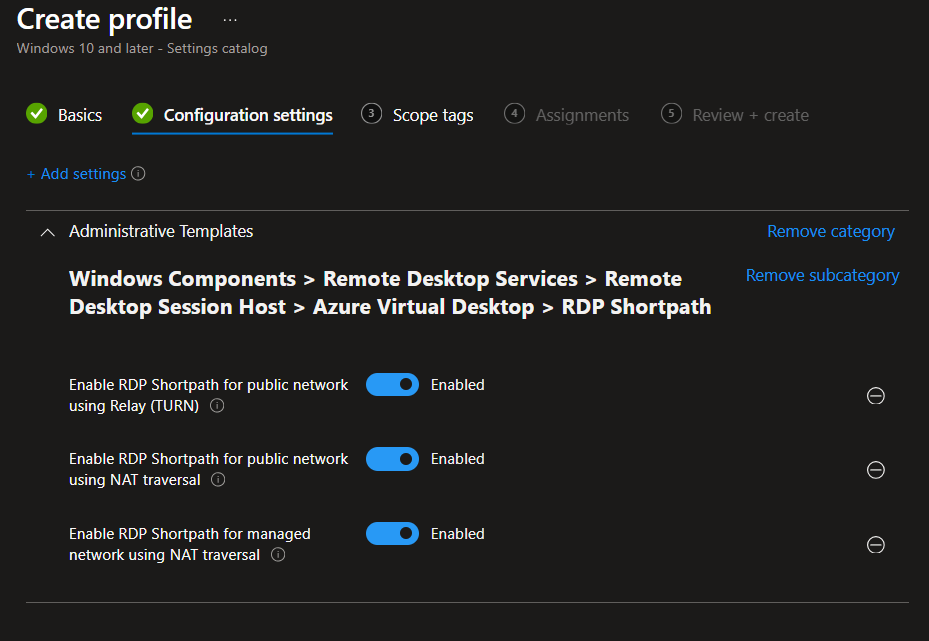Click info icon beside Add settings
Image resolution: width=929 pixels, height=641 pixels.
point(139,174)
